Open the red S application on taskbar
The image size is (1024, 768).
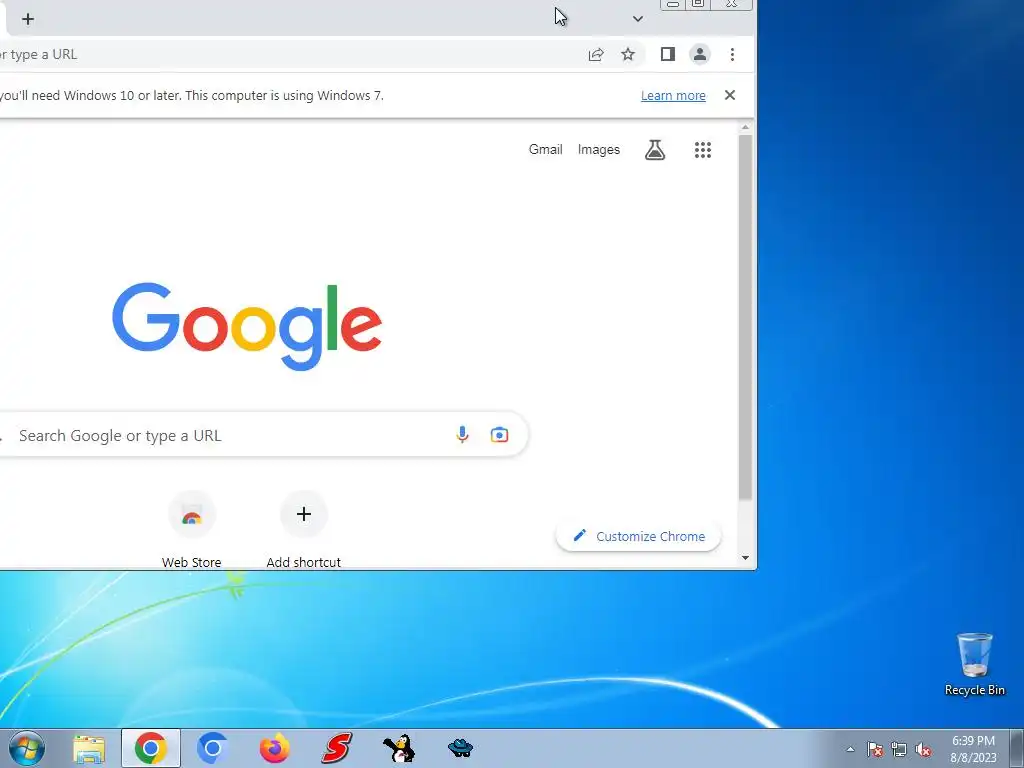coord(336,748)
